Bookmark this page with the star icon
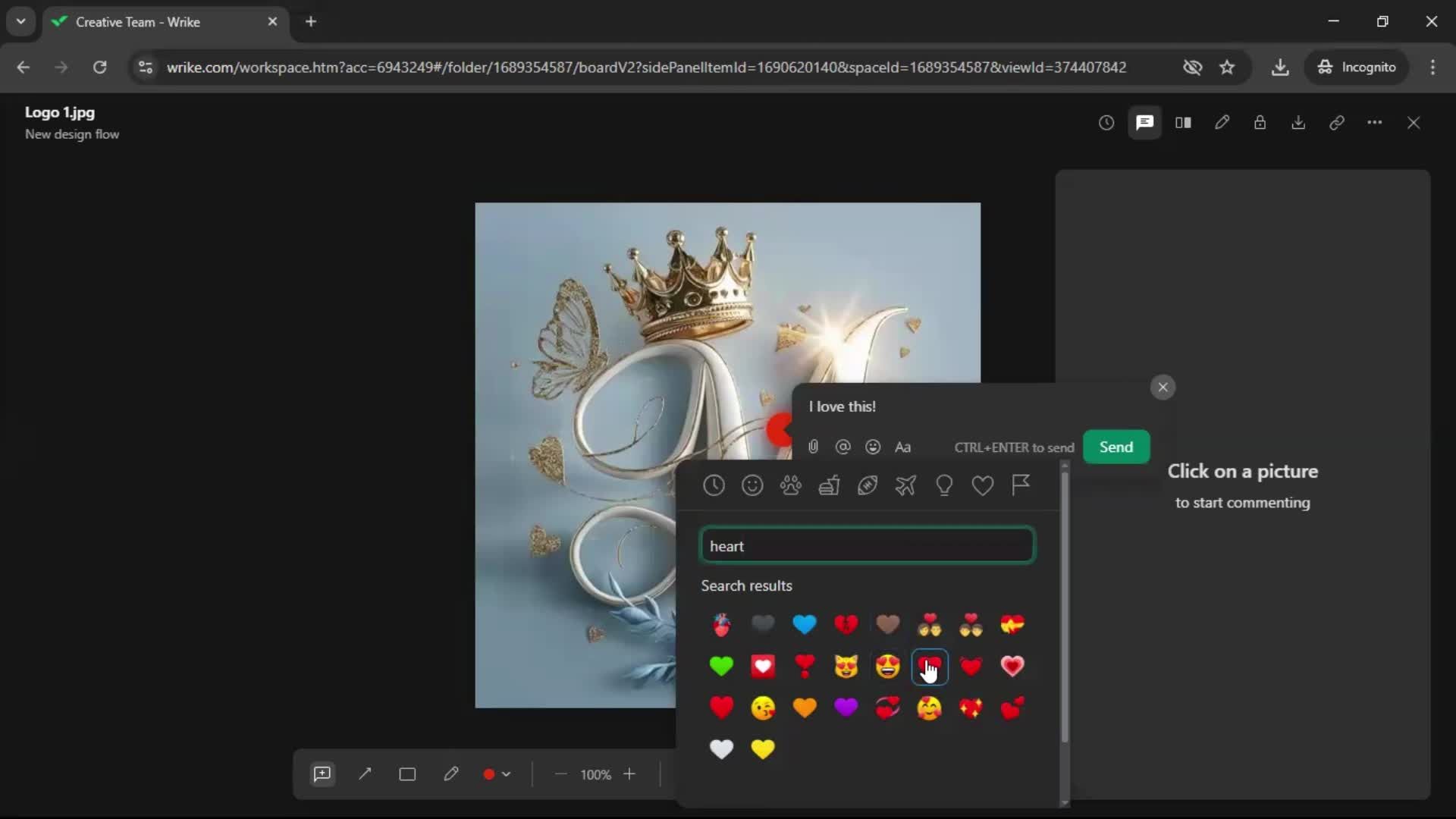This screenshot has width=1456, height=819. coord(1227,67)
